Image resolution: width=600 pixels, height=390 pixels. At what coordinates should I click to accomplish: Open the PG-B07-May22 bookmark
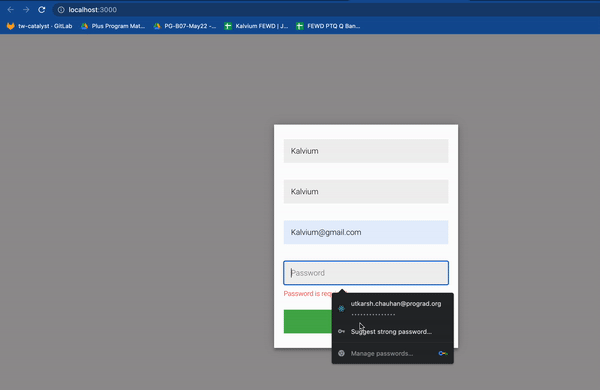(x=185, y=26)
